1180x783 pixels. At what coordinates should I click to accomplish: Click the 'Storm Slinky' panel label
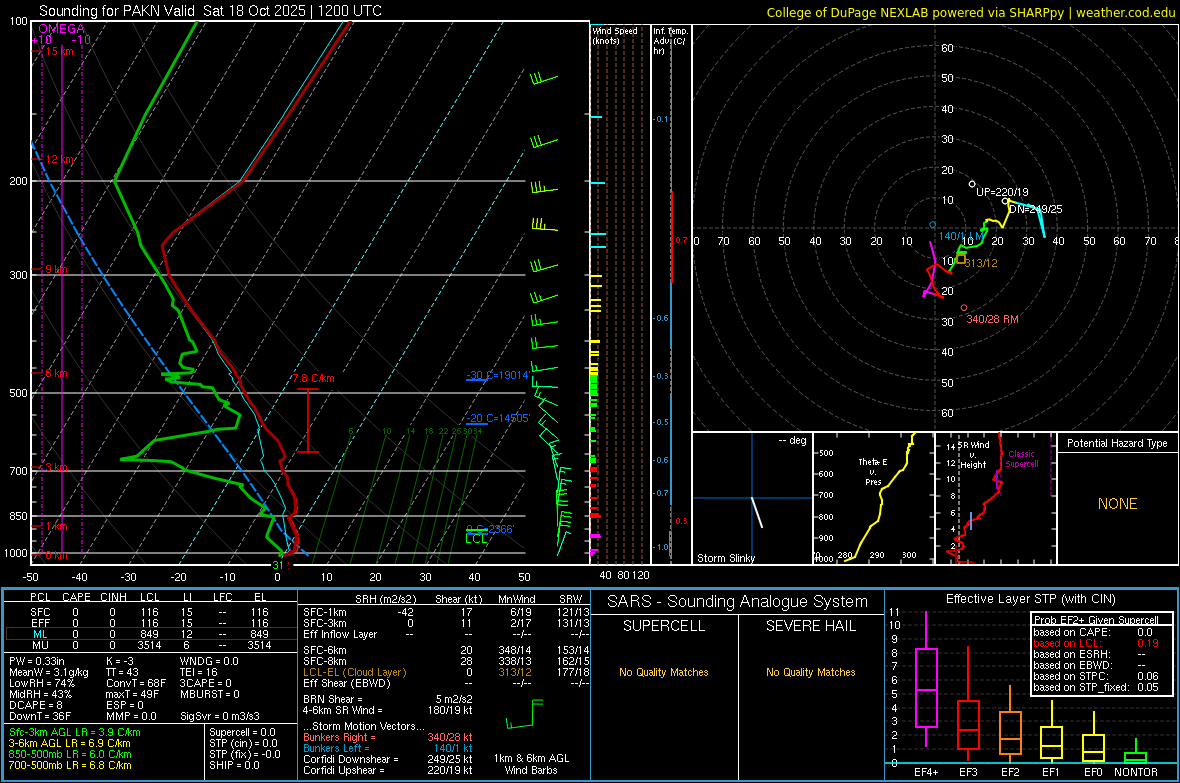coord(725,558)
